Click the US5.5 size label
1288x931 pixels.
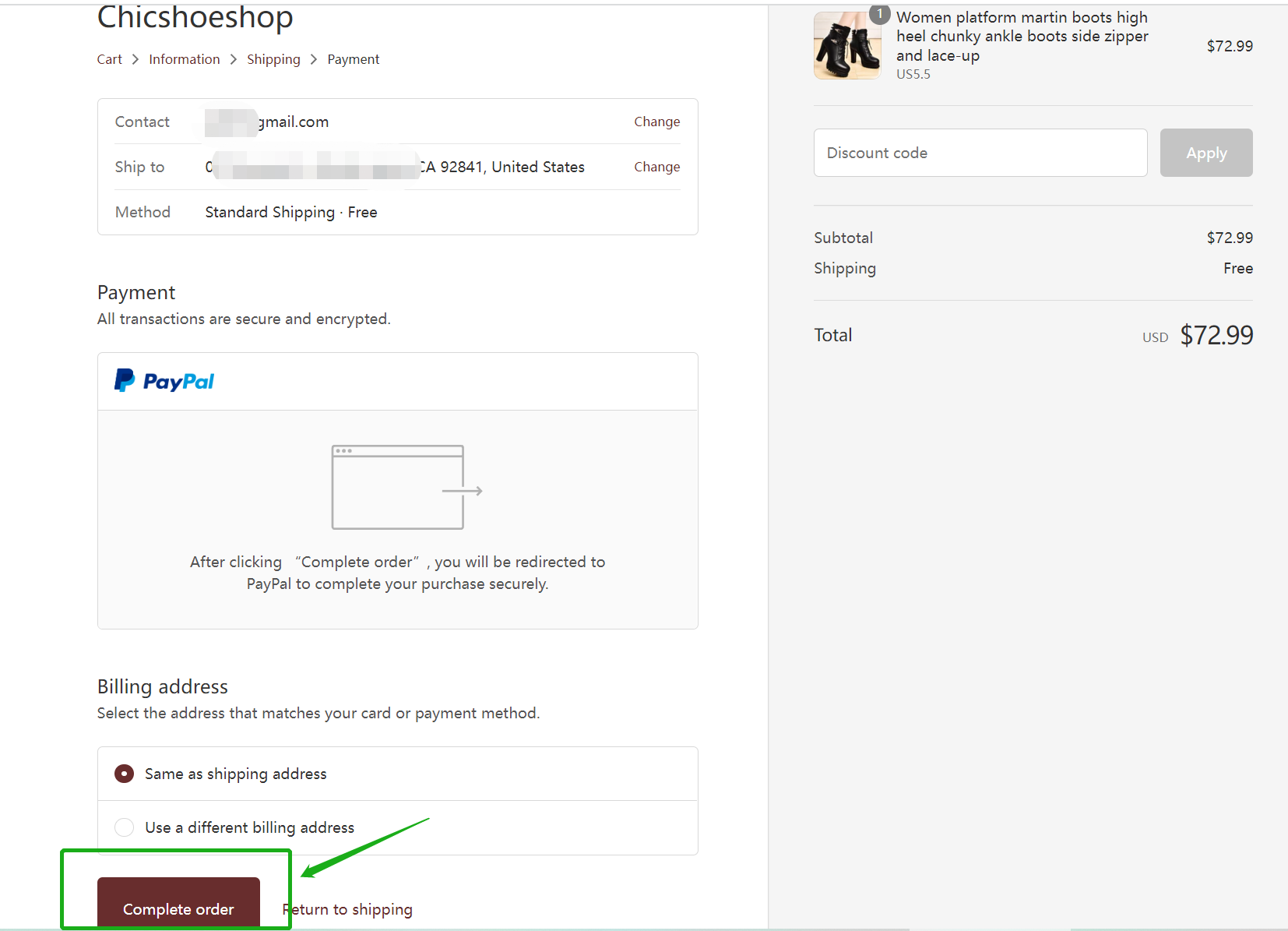(x=913, y=74)
